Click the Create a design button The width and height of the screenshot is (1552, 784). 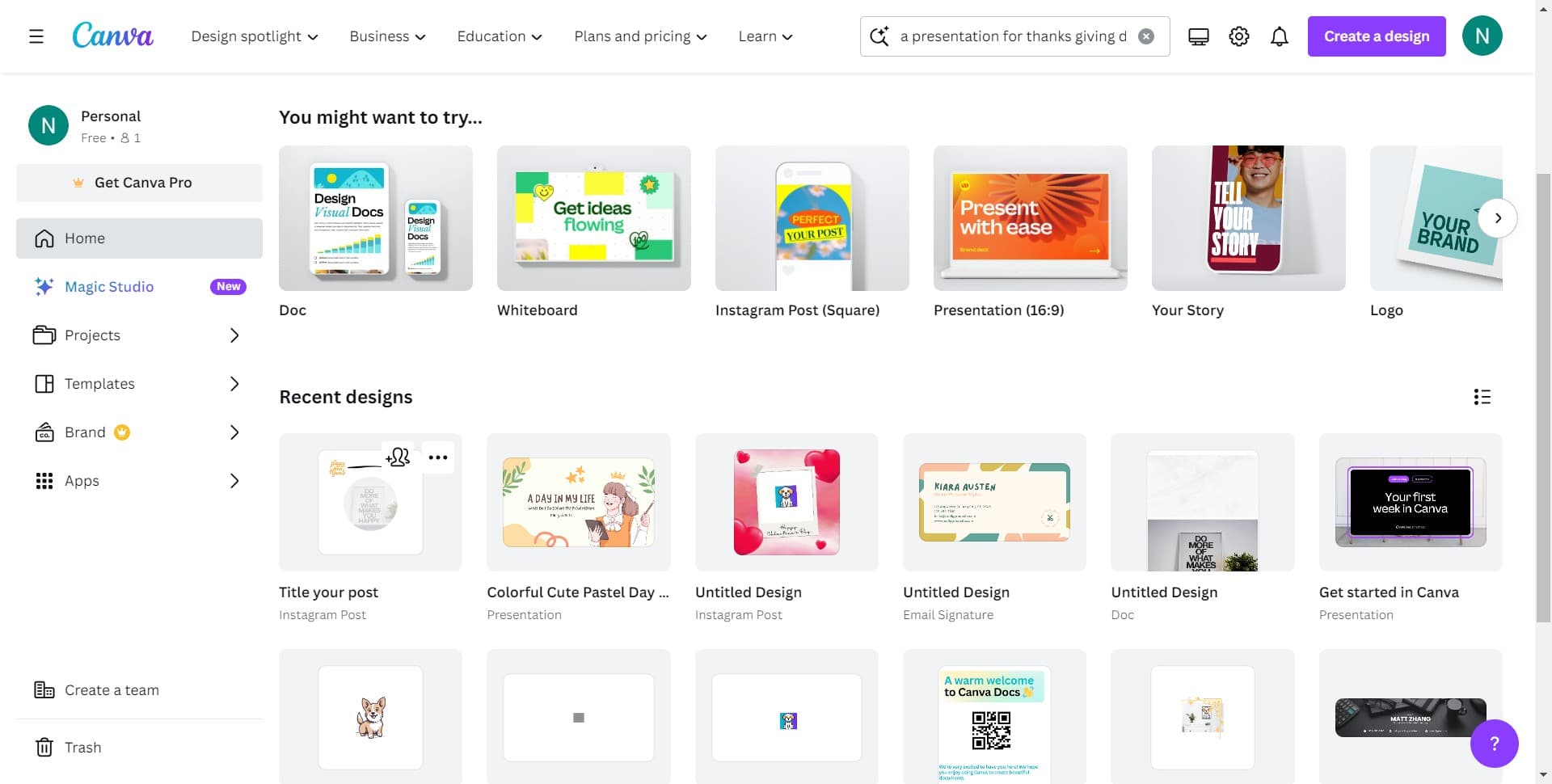tap(1376, 36)
